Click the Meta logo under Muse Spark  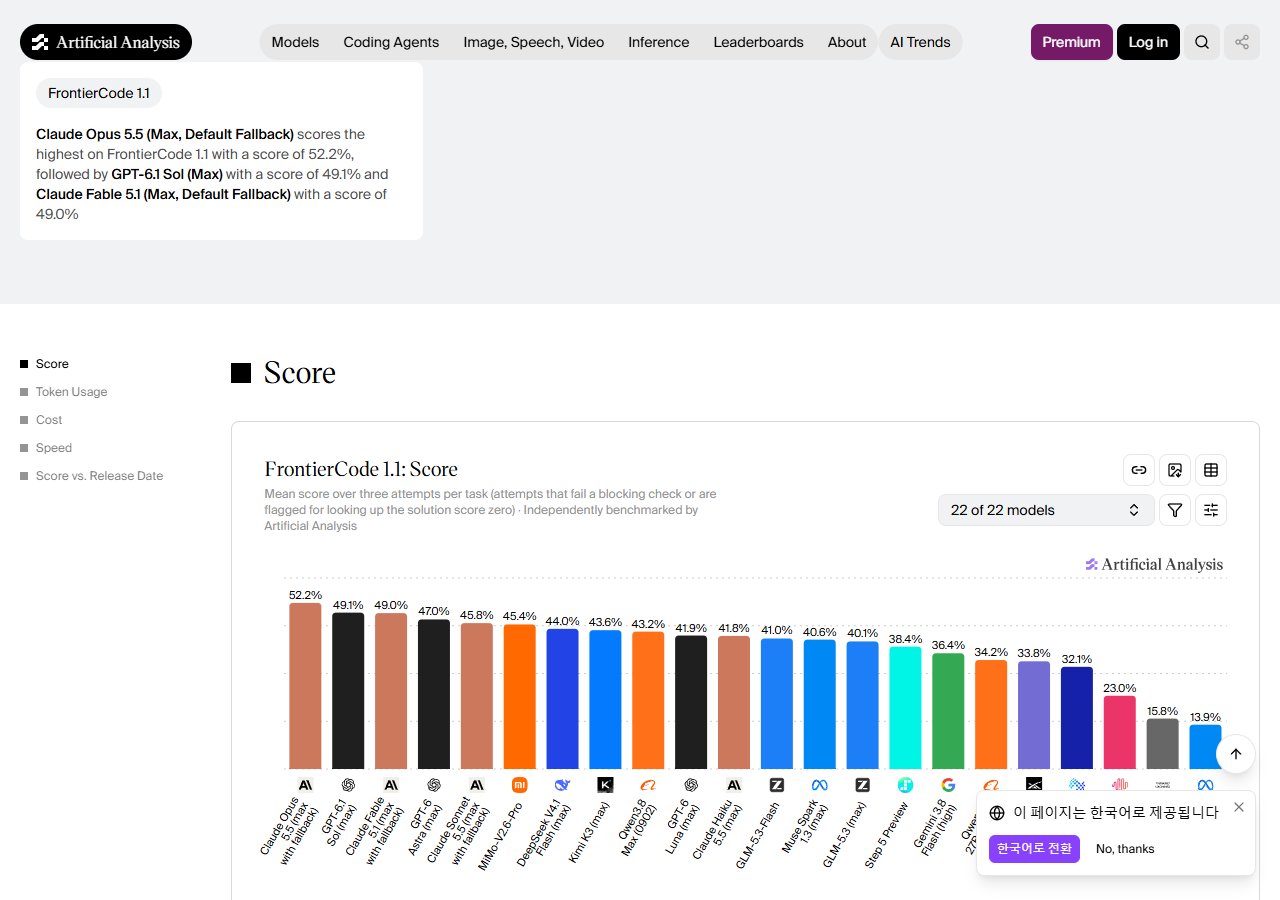pos(820,785)
